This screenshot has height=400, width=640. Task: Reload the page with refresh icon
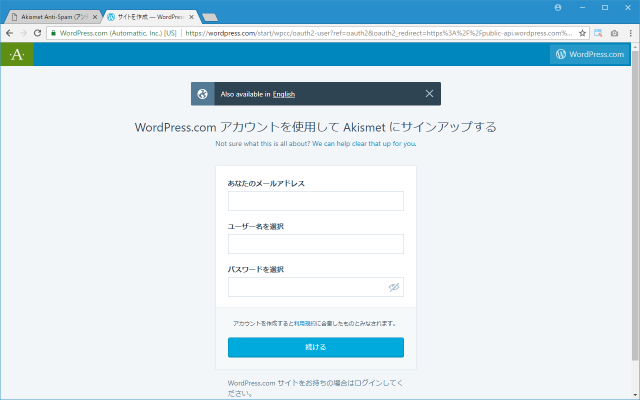pos(38,33)
